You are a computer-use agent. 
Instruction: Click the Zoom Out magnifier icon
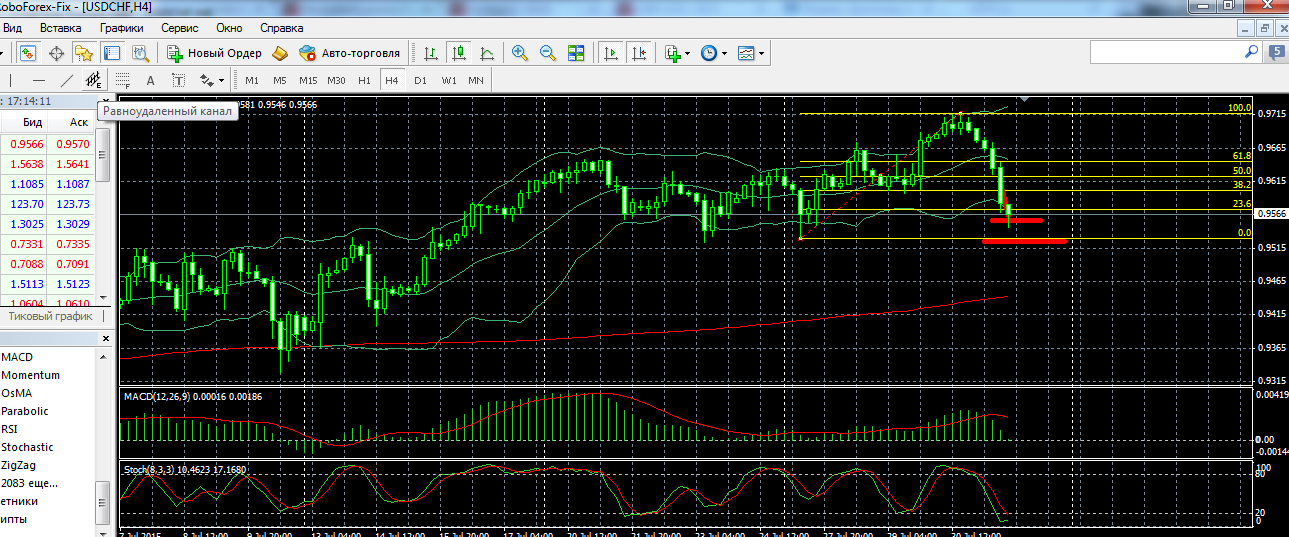click(x=547, y=53)
